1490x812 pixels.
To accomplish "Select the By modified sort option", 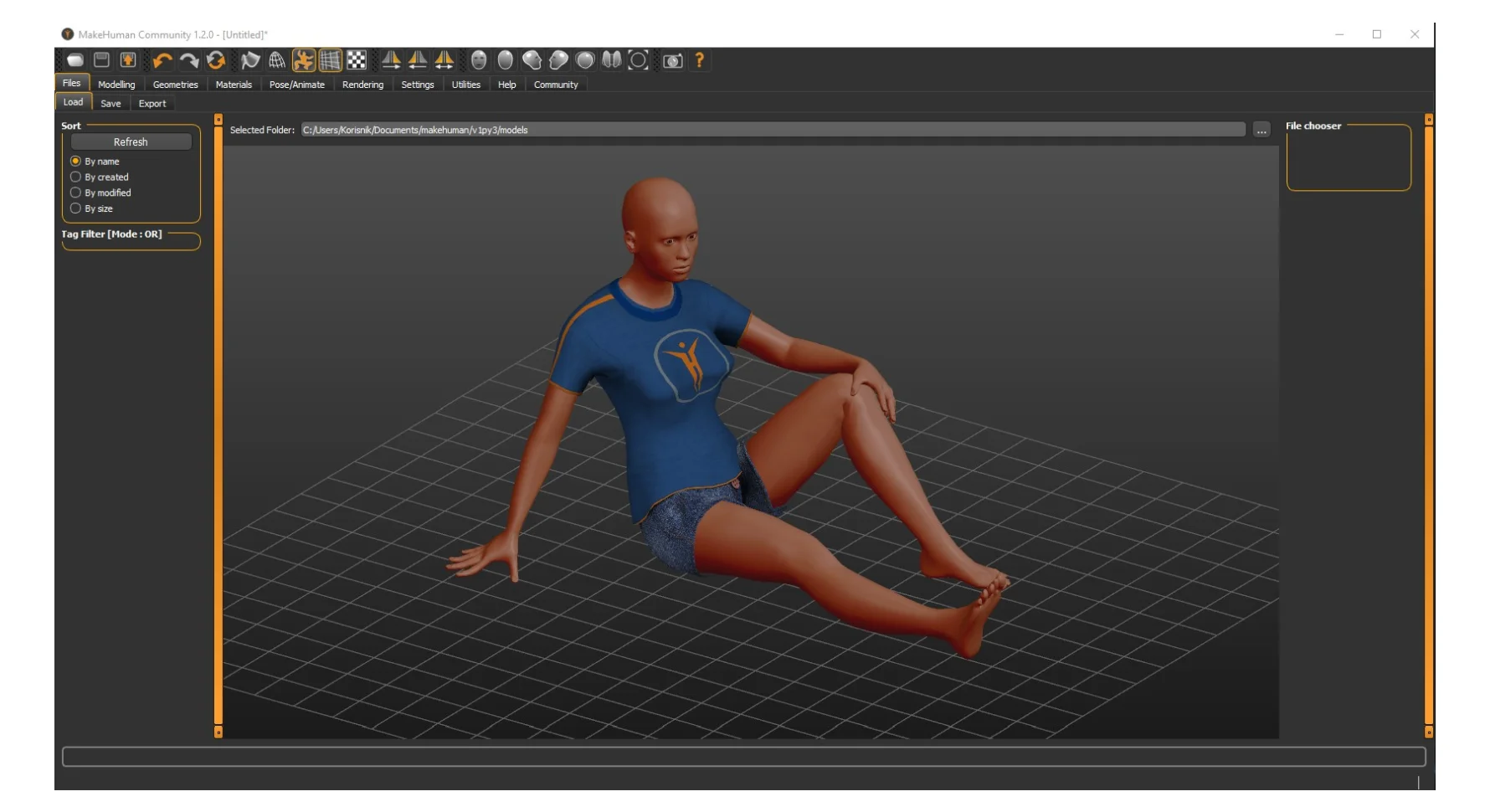I will [x=76, y=193].
